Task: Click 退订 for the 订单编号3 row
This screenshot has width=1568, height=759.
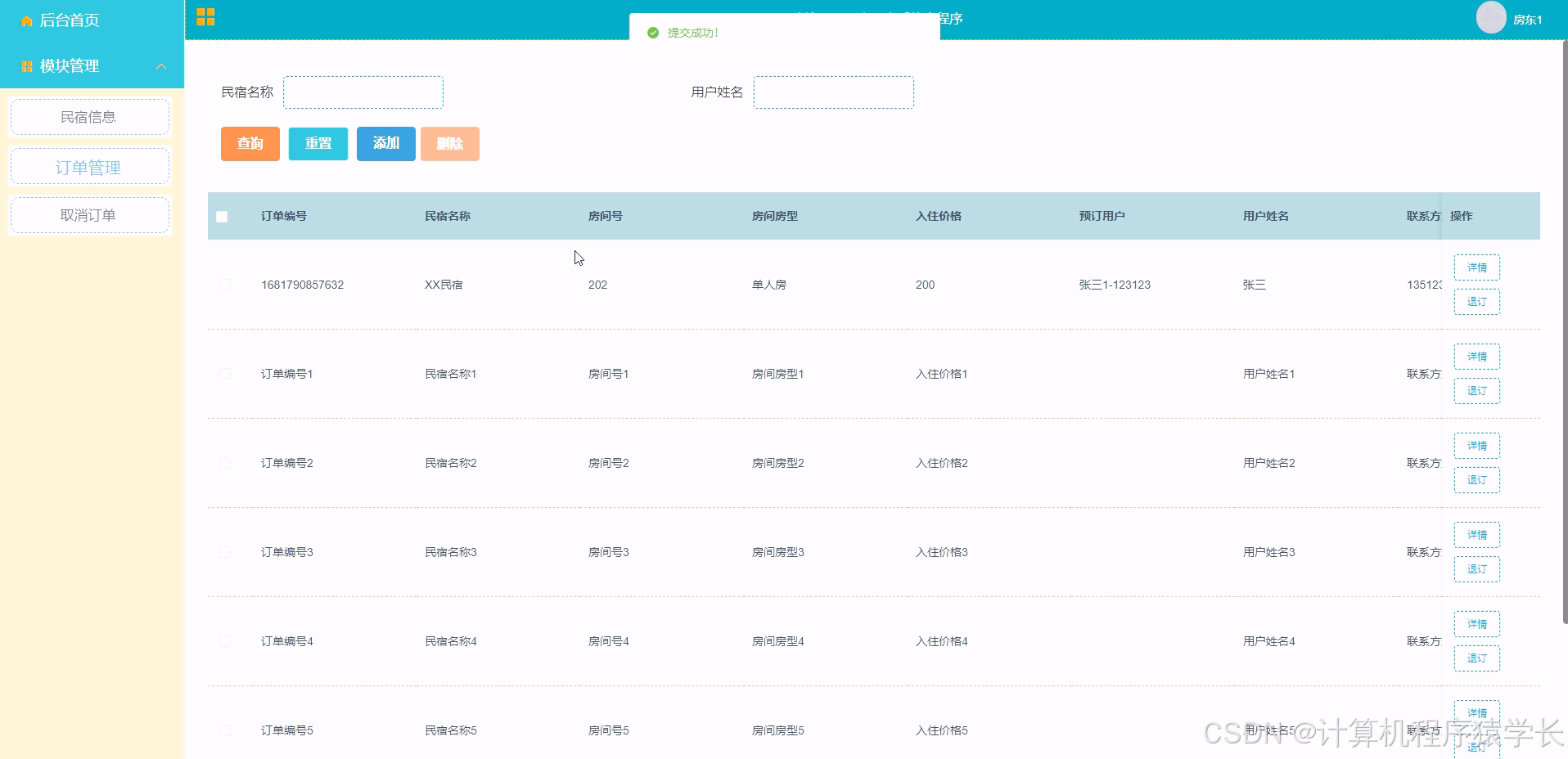Action: [x=1477, y=569]
